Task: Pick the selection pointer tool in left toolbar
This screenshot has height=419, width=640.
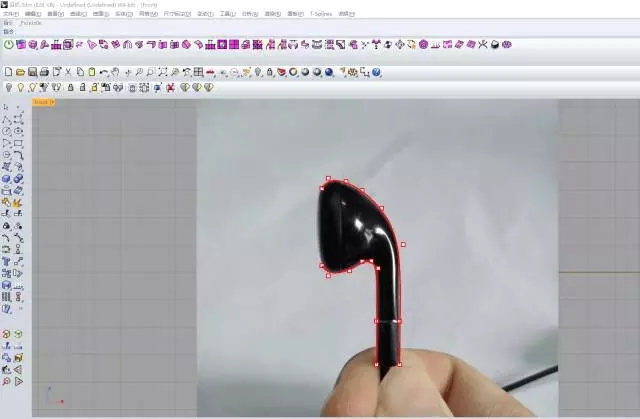Action: coord(6,107)
